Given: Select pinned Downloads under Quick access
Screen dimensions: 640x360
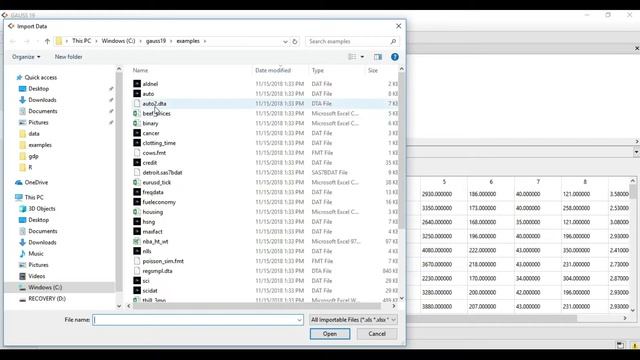Looking at the screenshot, I should click(x=42, y=100).
